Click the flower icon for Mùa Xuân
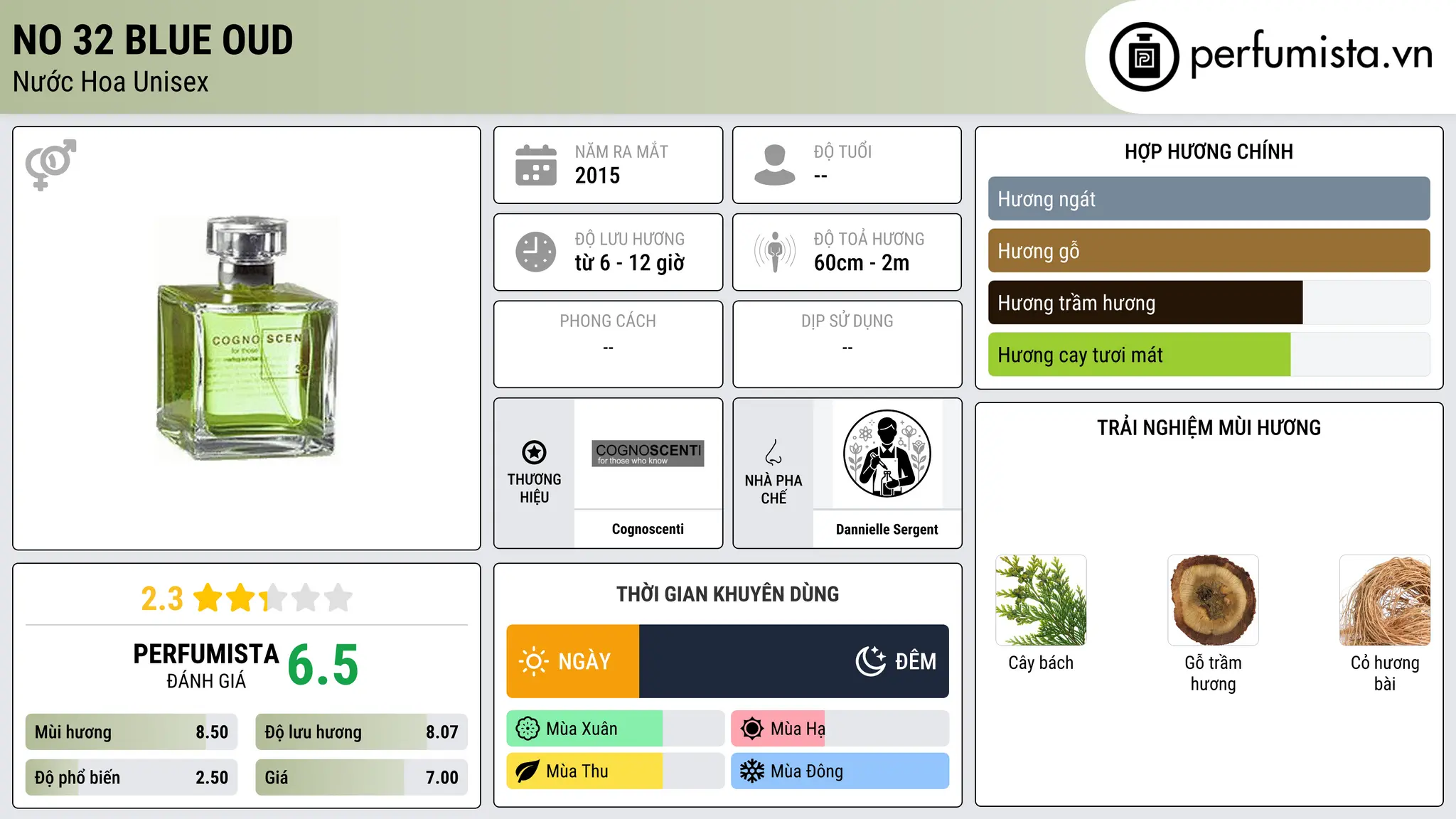Image resolution: width=1456 pixels, height=819 pixels. pyautogui.click(x=528, y=729)
